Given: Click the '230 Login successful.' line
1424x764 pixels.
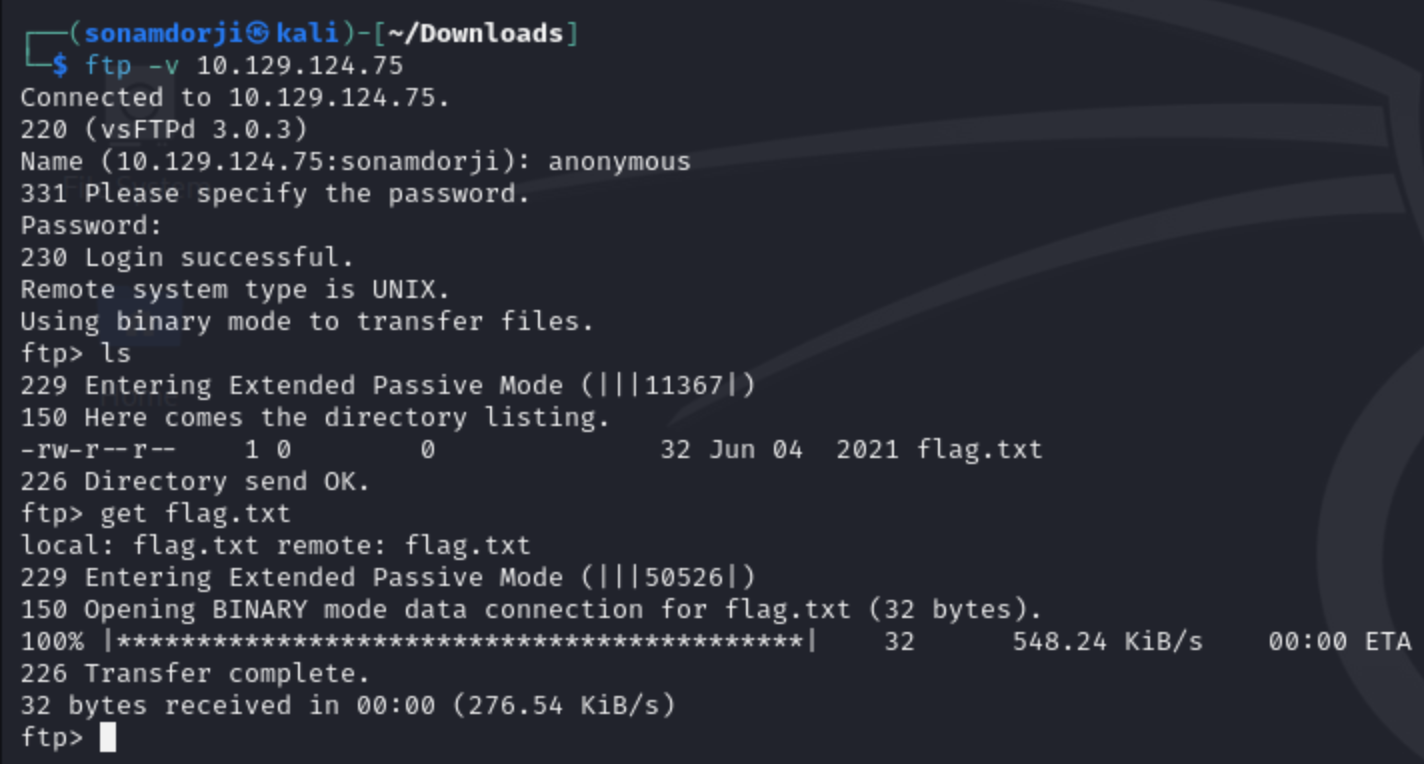Looking at the screenshot, I should 187,258.
